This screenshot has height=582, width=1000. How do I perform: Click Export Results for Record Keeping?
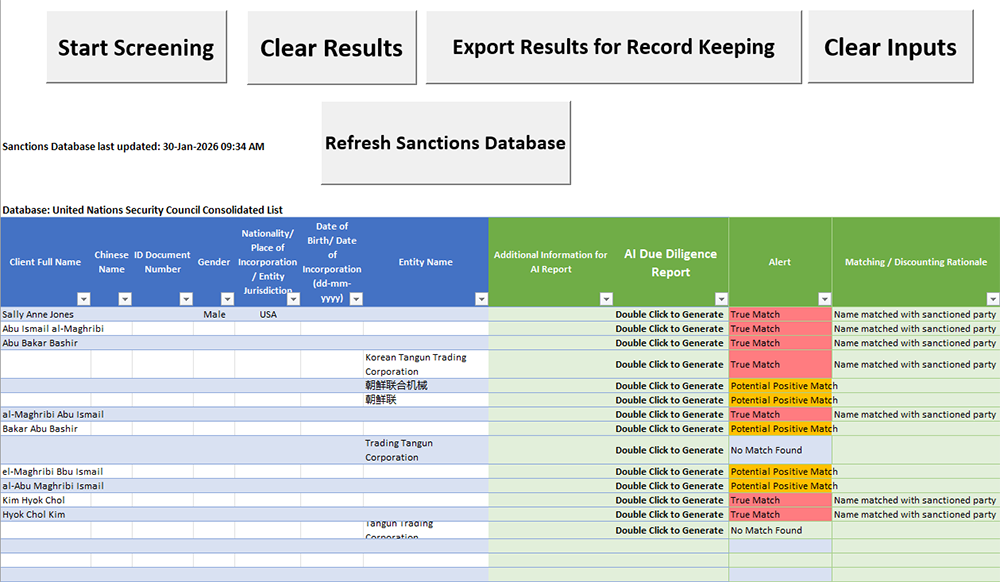613,47
